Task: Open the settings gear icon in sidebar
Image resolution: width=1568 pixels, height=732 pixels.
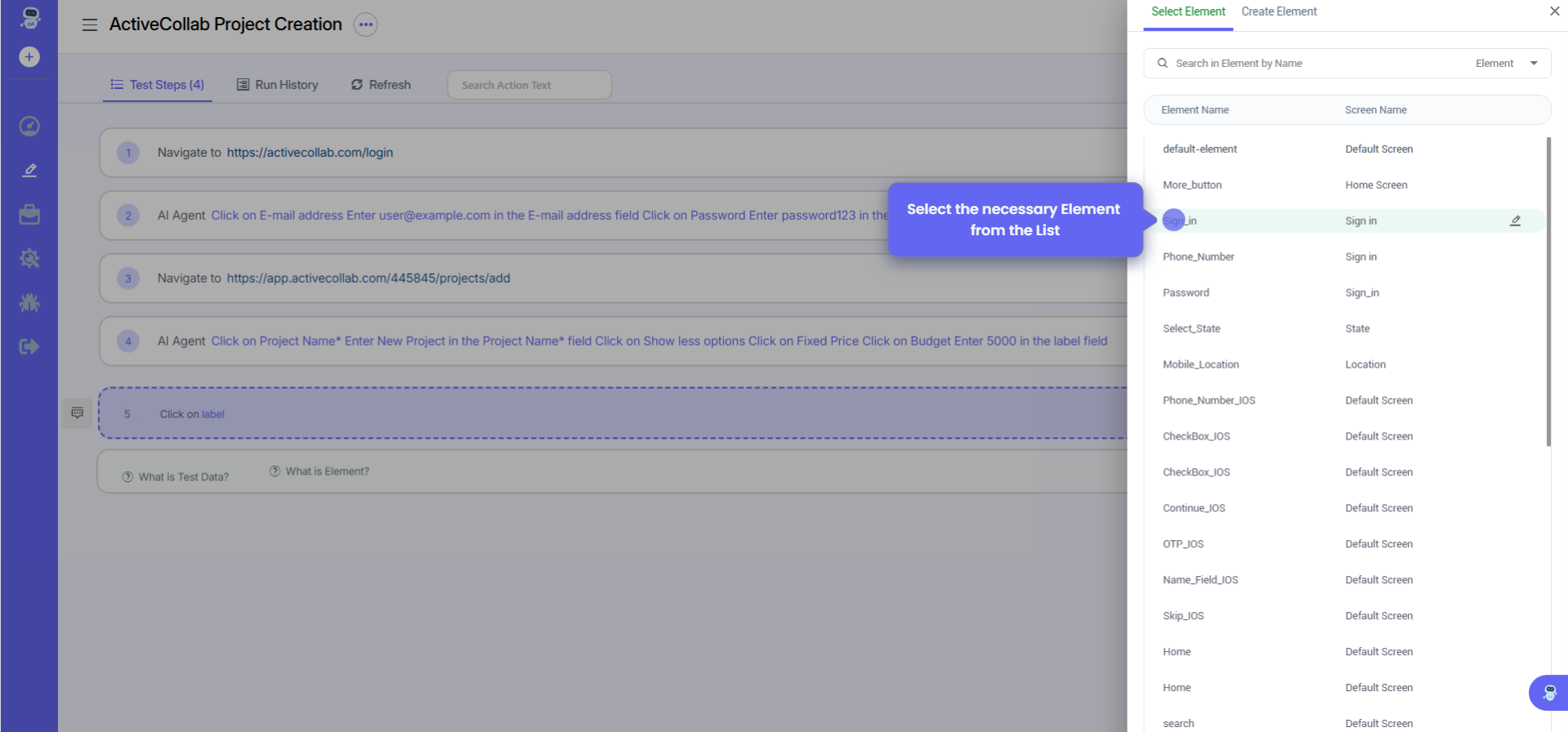Action: point(29,258)
